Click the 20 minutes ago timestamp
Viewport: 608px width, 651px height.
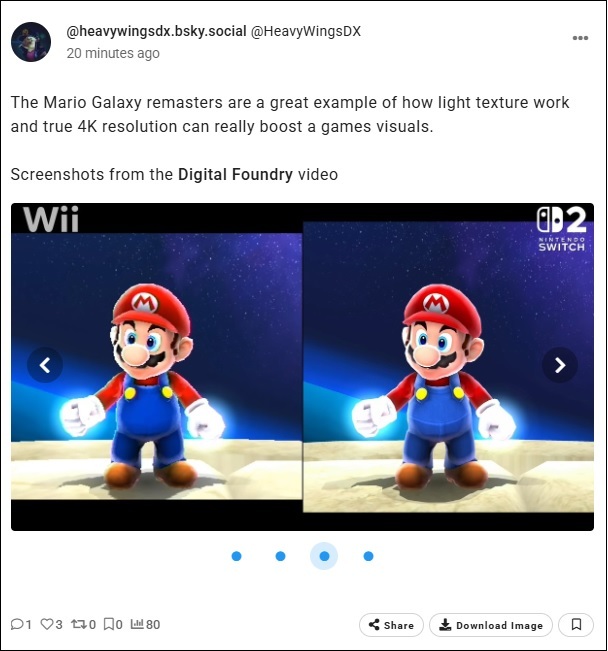click(x=113, y=53)
